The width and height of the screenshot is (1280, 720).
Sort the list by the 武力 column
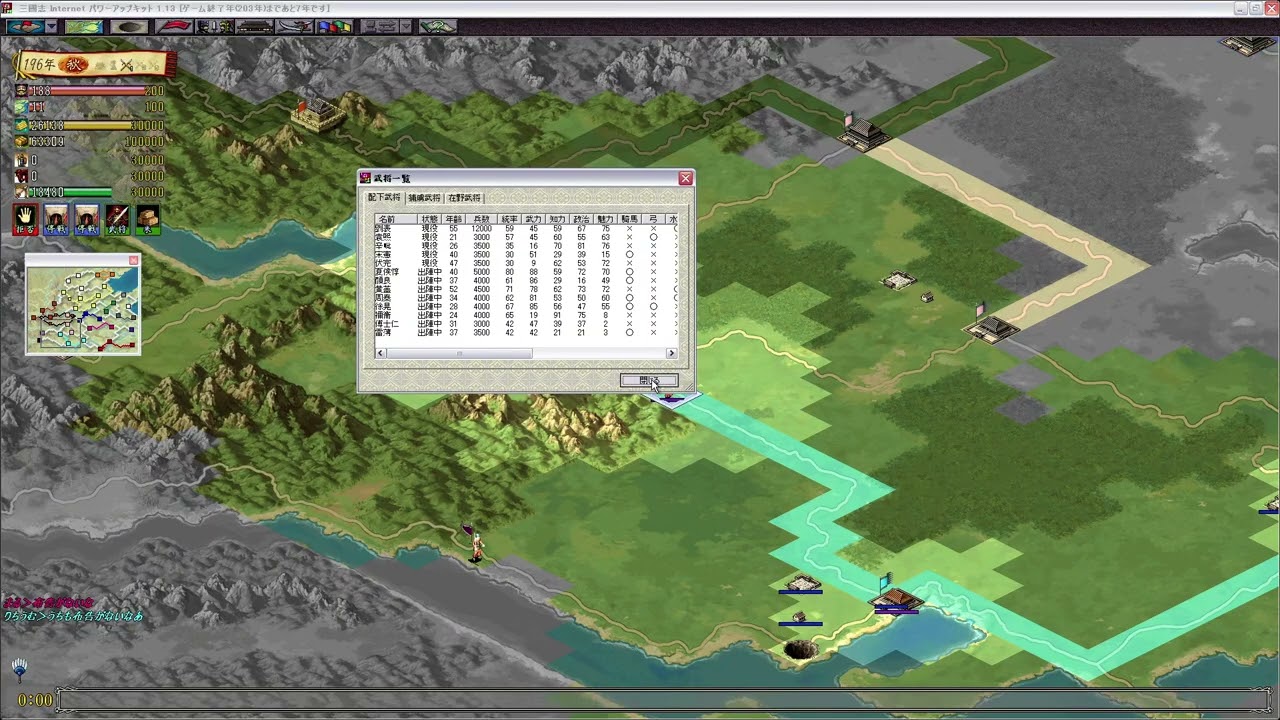(x=533, y=219)
